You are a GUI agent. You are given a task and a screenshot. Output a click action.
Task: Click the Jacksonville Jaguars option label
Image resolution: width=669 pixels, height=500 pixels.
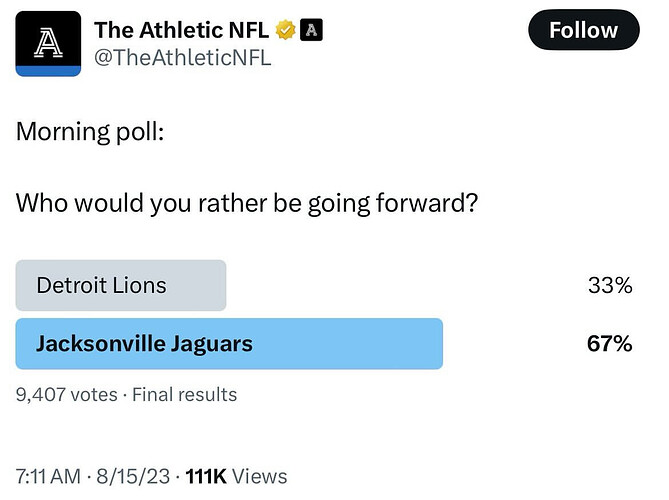[x=144, y=344]
